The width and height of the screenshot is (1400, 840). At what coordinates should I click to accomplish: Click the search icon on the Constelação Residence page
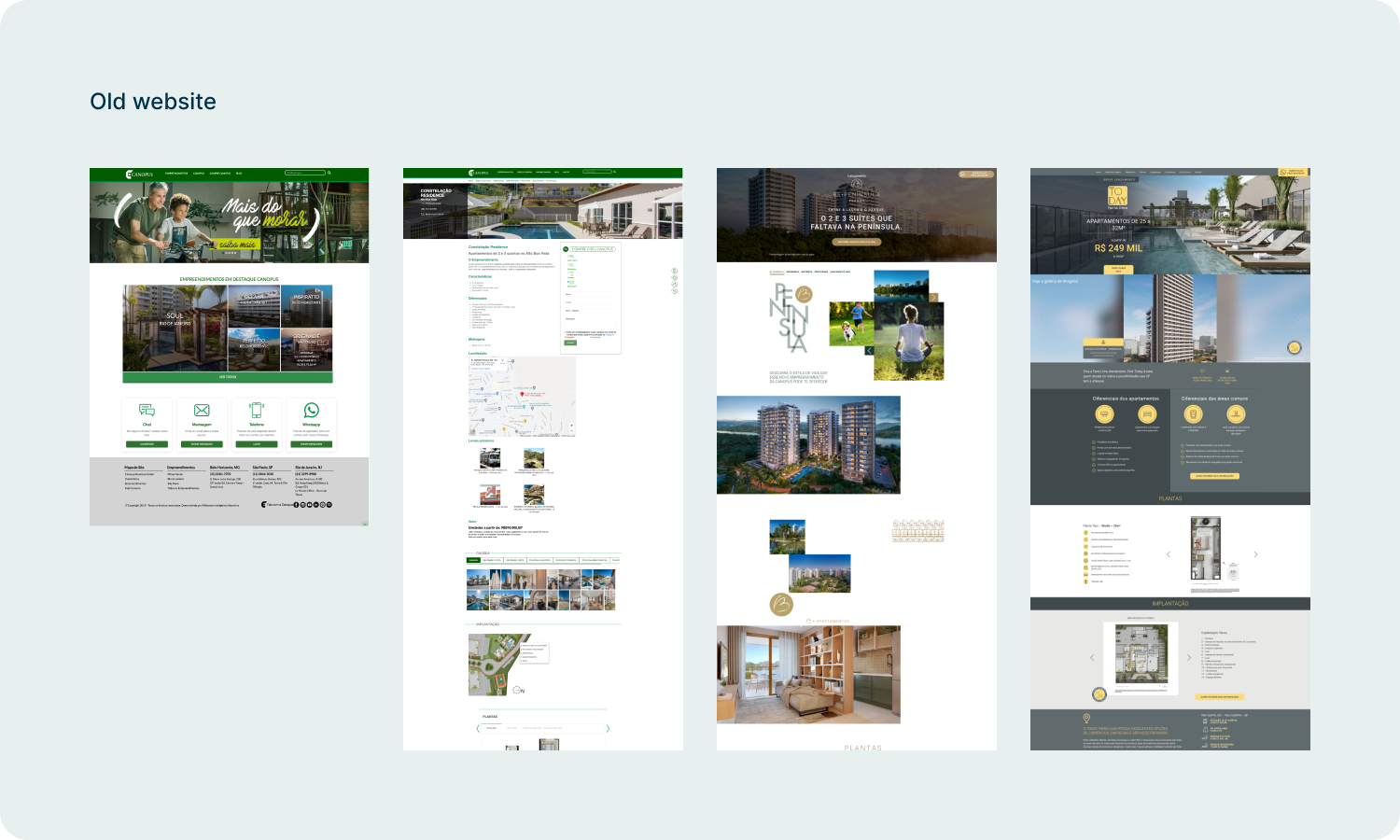coord(615,172)
